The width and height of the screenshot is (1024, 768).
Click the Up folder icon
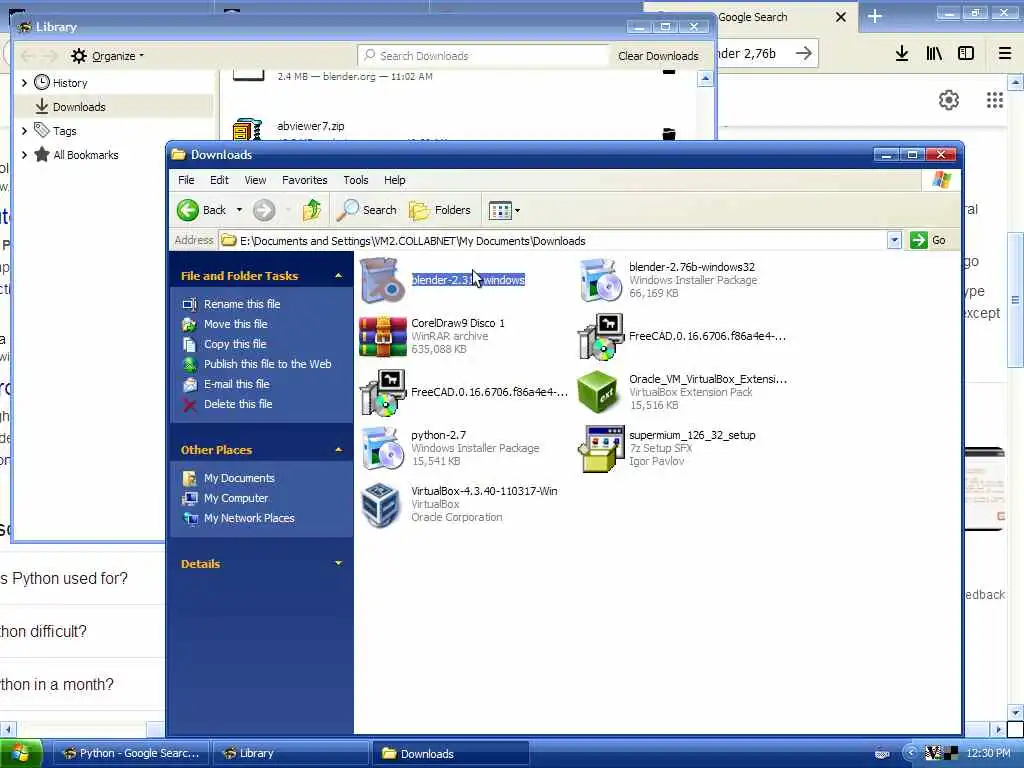(x=312, y=210)
